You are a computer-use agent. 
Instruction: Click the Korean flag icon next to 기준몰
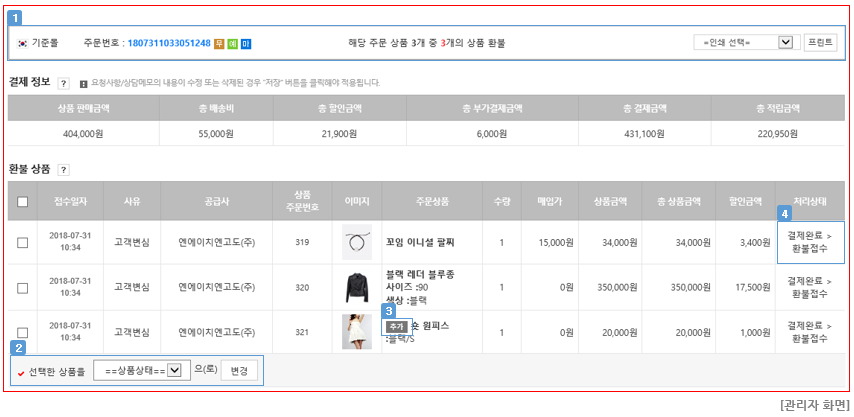23,42
